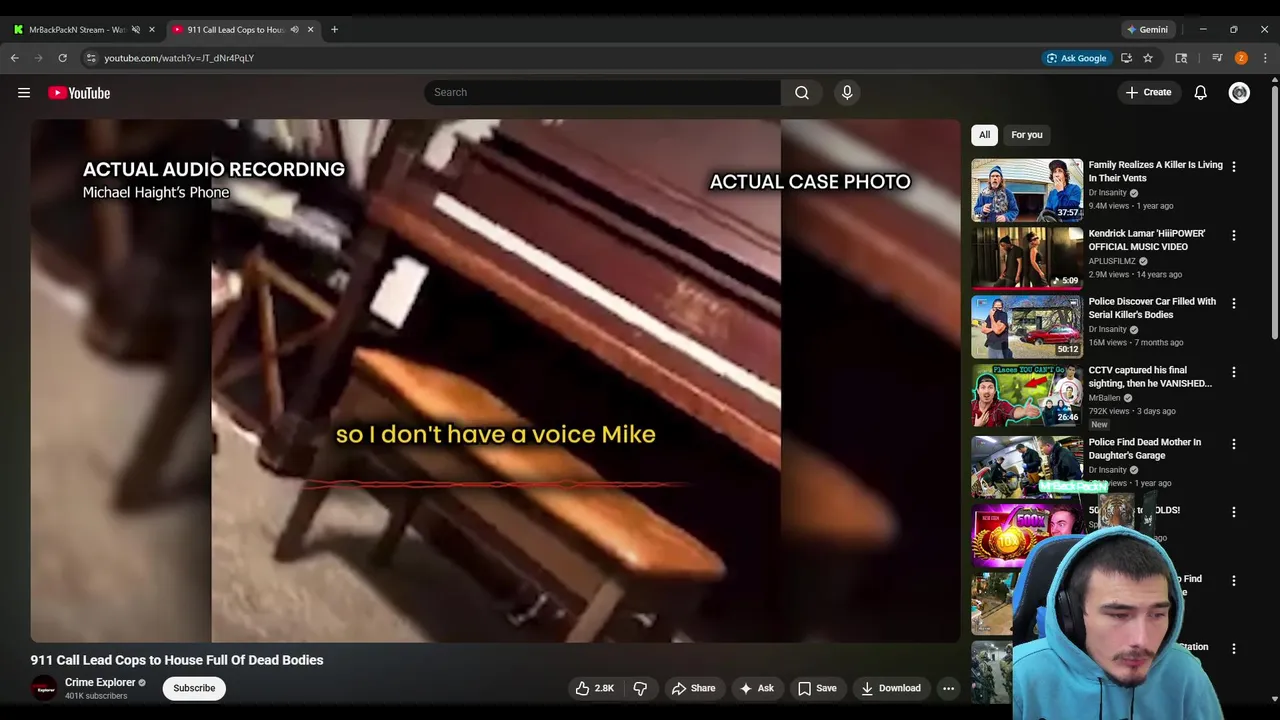Share this video
Viewport: 1280px width, 720px height.
pos(693,688)
